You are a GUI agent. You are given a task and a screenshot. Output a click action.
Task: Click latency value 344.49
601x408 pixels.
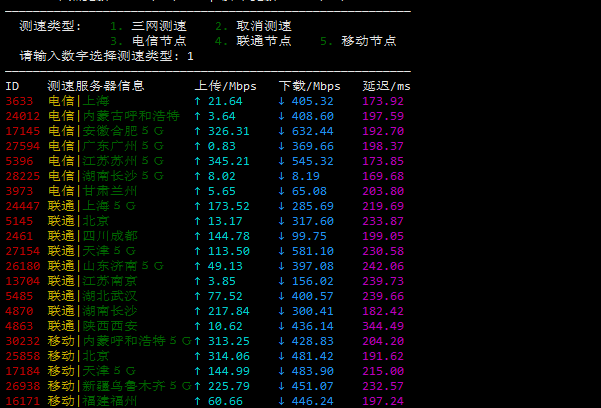pos(383,326)
